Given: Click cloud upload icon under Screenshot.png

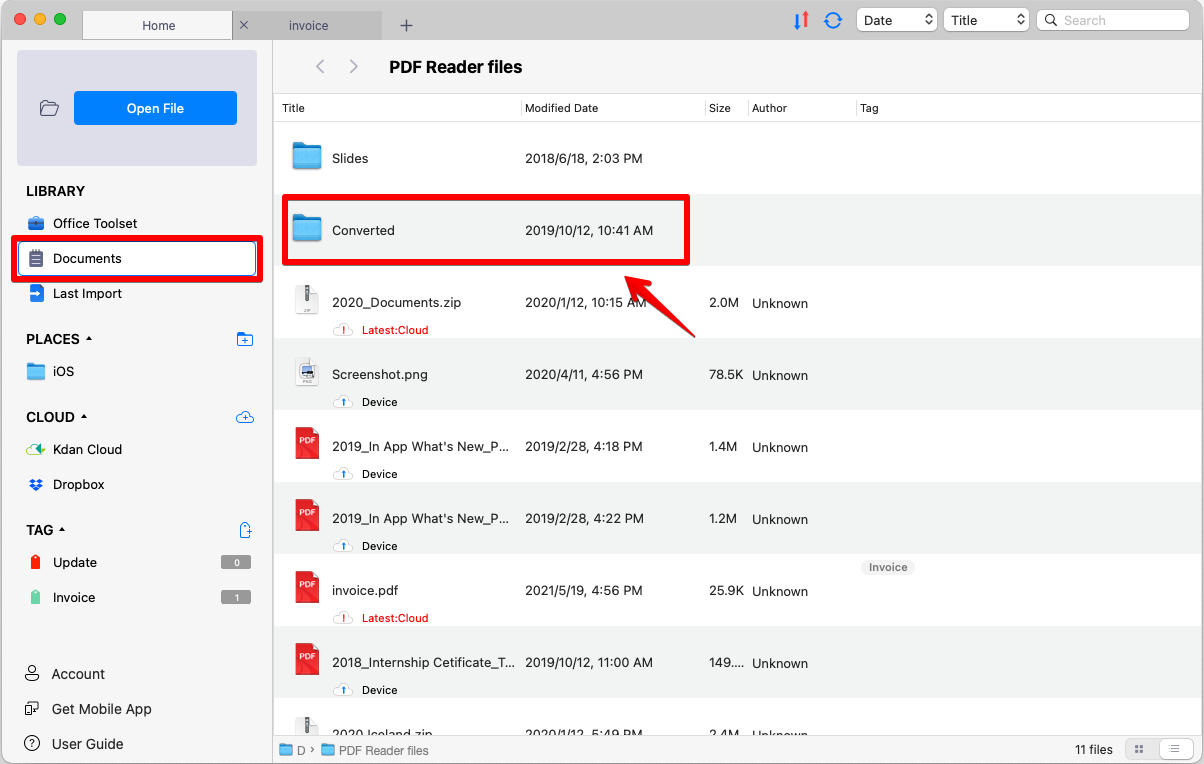Looking at the screenshot, I should pos(343,402).
